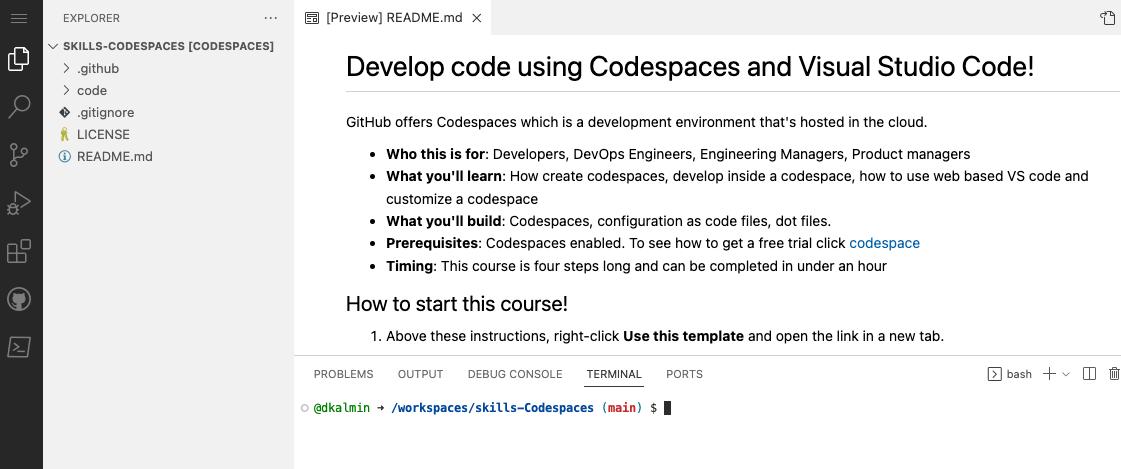Open the Run and Debug view
Screen dimensions: 1121x469
click(x=19, y=203)
